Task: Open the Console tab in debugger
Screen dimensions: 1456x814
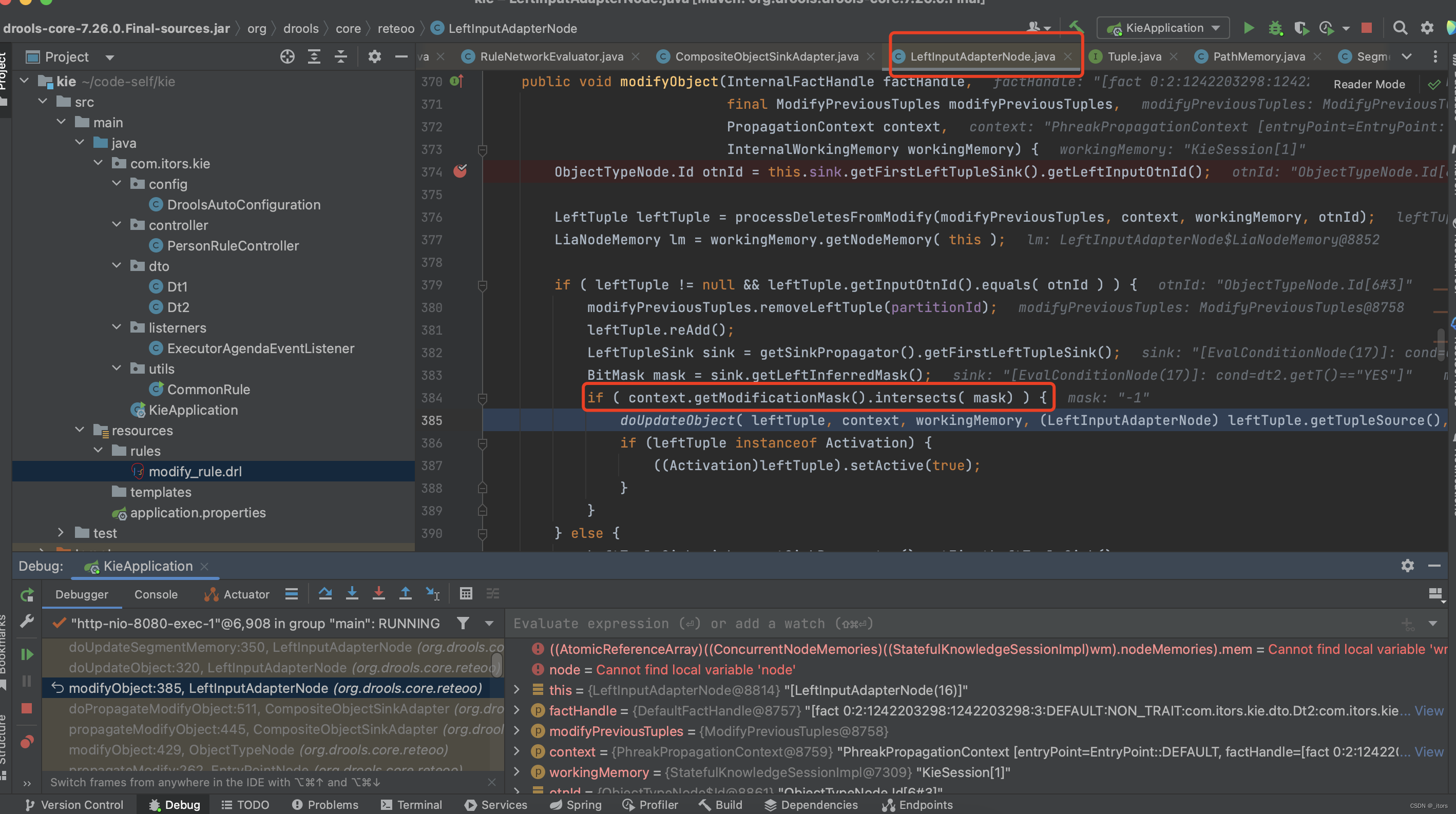Action: click(x=156, y=594)
